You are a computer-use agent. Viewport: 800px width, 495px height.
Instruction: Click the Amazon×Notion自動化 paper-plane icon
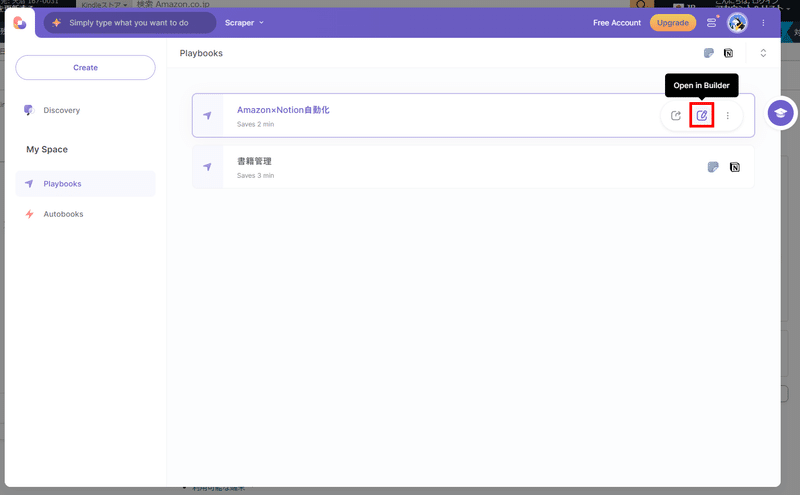pos(207,115)
